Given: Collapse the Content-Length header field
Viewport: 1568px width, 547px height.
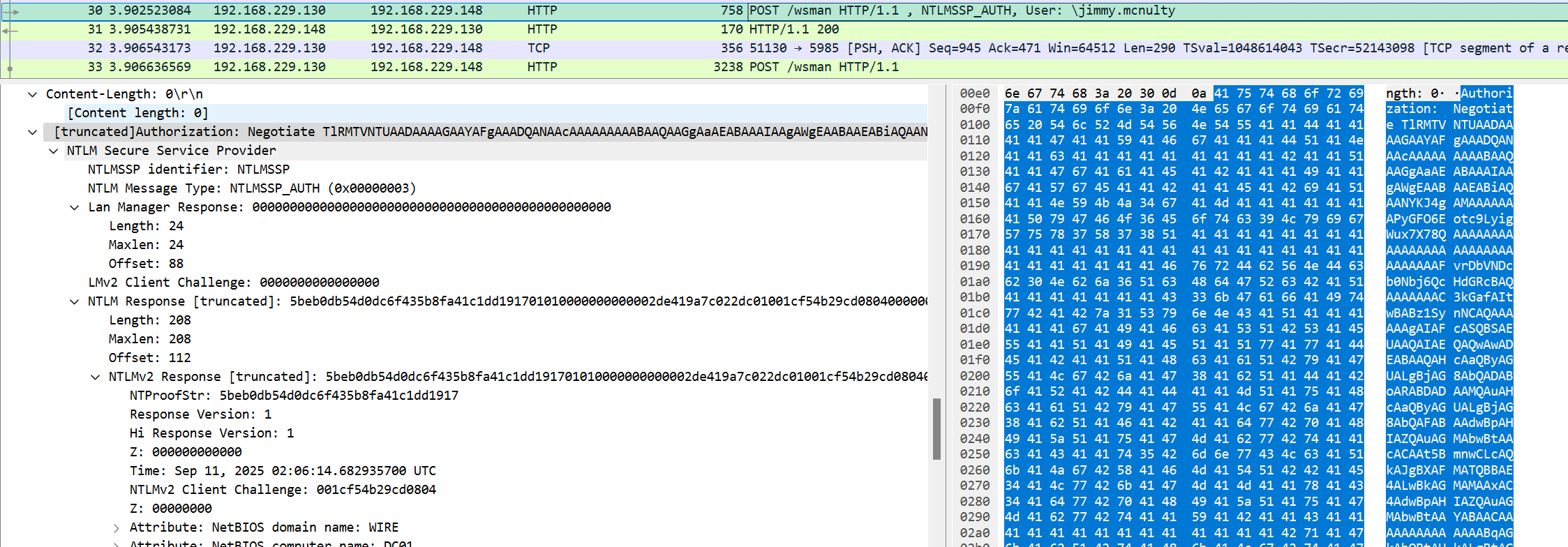Looking at the screenshot, I should tap(33, 94).
